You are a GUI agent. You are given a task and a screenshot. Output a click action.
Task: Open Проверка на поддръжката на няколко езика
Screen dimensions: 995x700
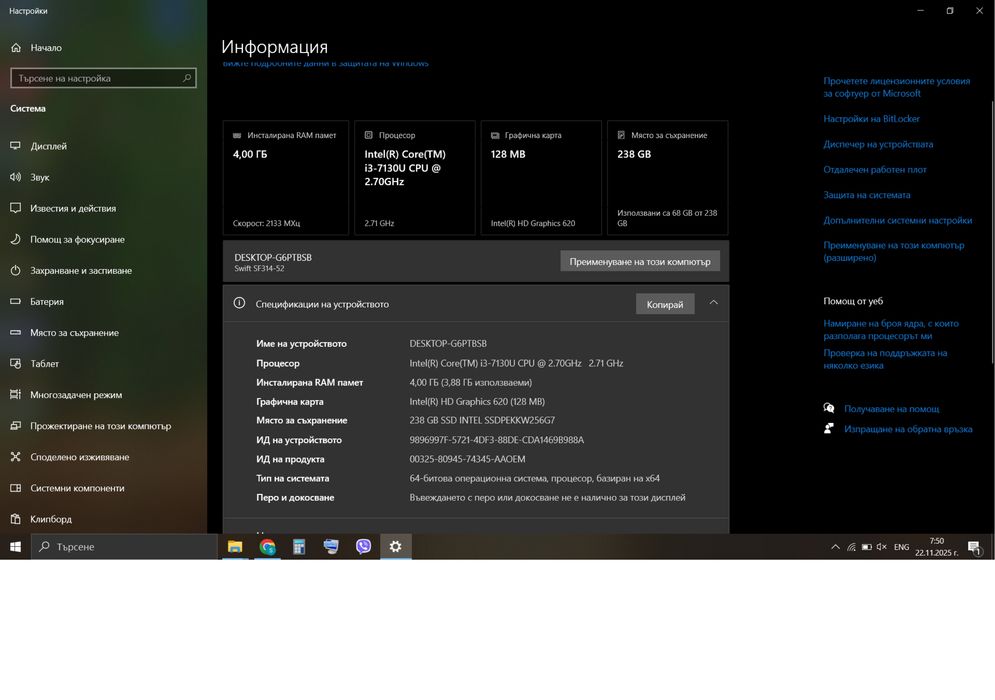[x=885, y=359]
